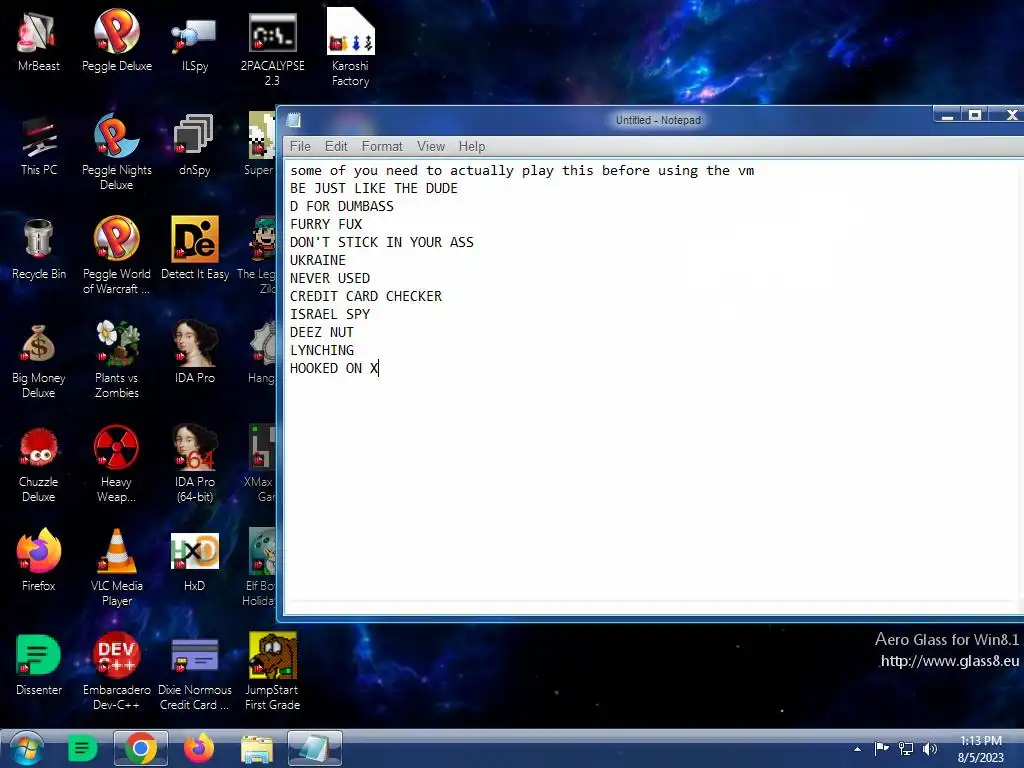Select the Peggle Deluxe shortcut
Screen dimensions: 1024x768
coord(117,40)
